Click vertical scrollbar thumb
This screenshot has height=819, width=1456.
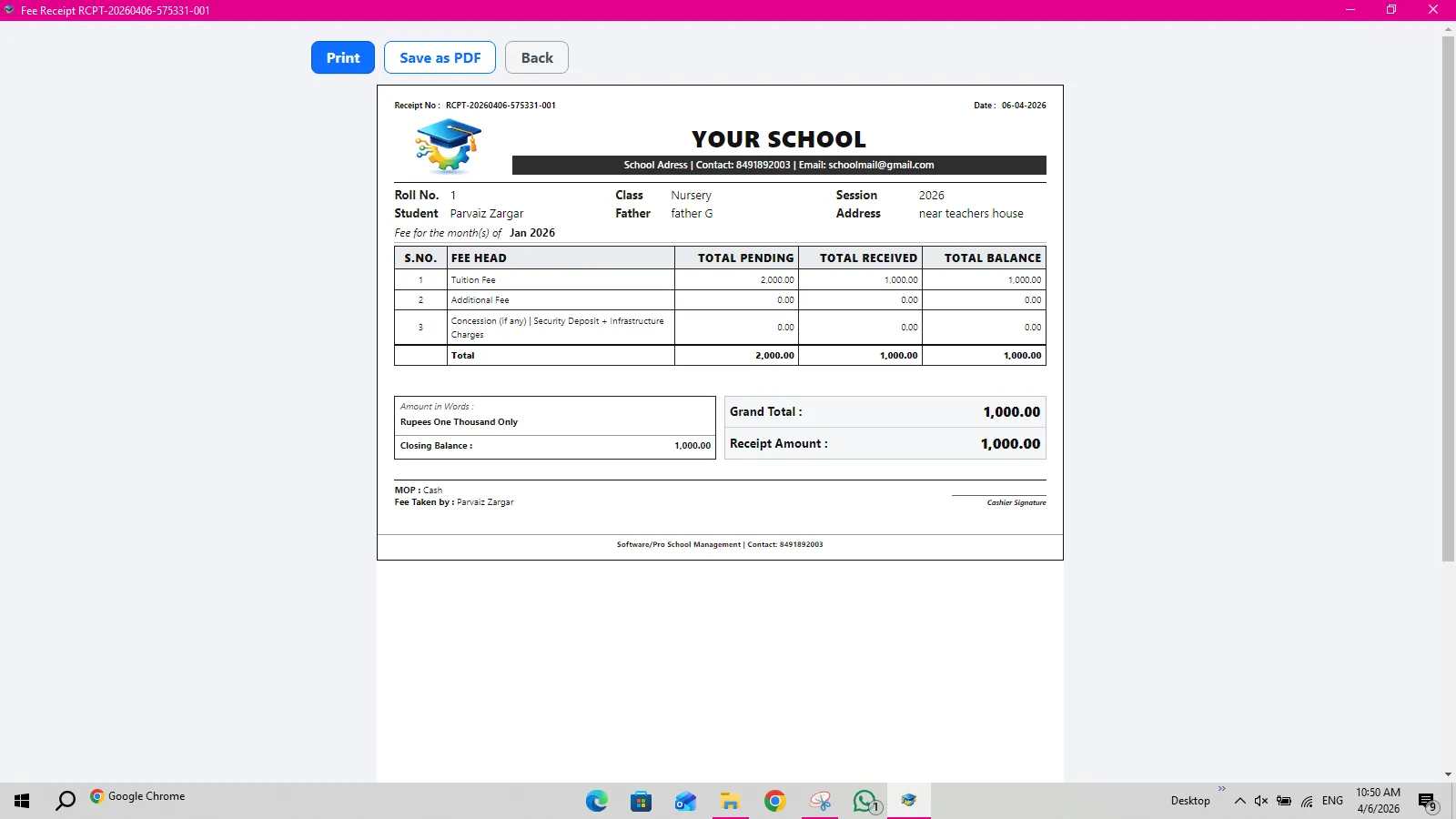(1448, 298)
